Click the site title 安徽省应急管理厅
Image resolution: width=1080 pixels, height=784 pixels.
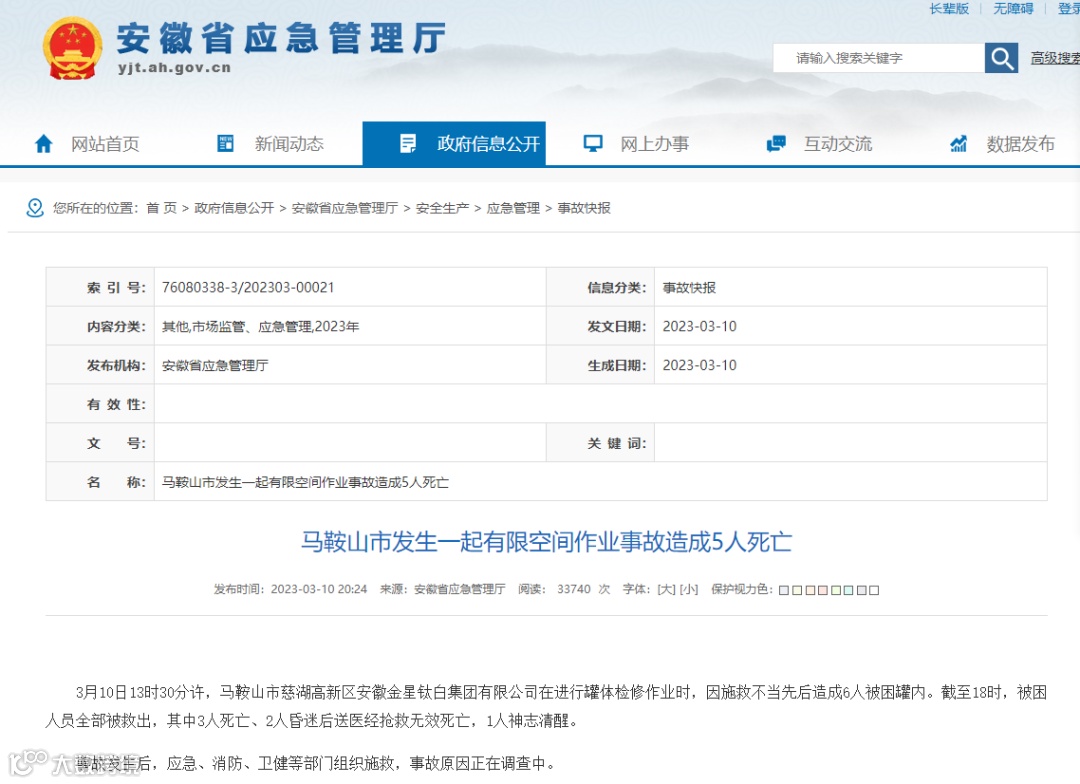[x=282, y=38]
